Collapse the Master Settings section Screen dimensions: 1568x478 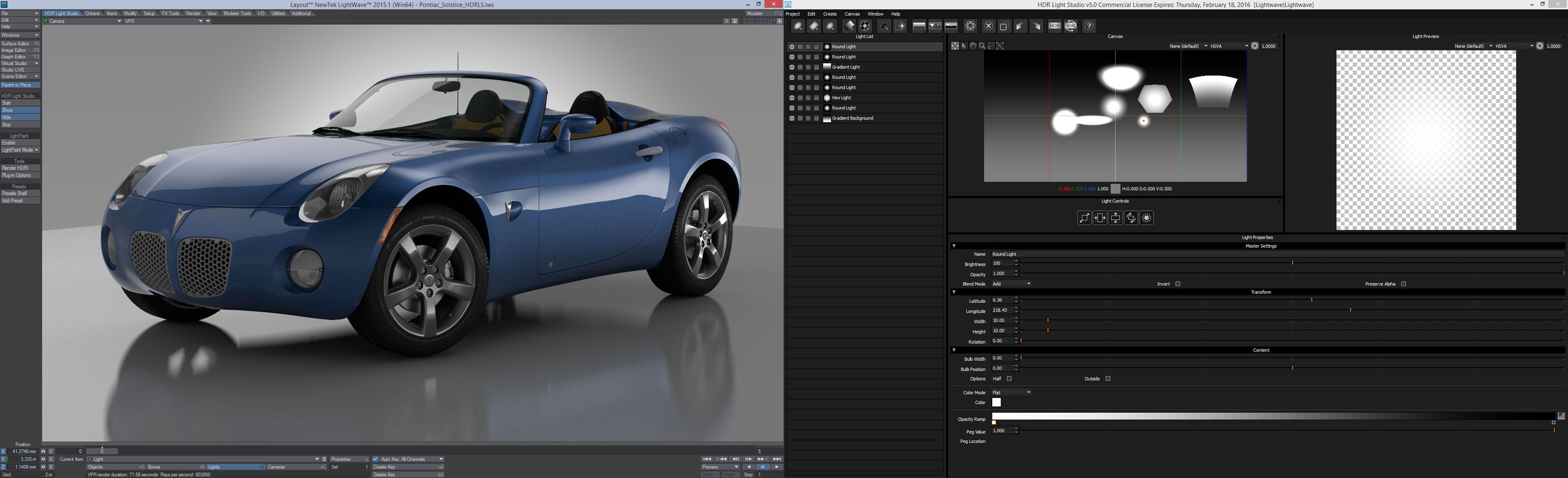954,246
